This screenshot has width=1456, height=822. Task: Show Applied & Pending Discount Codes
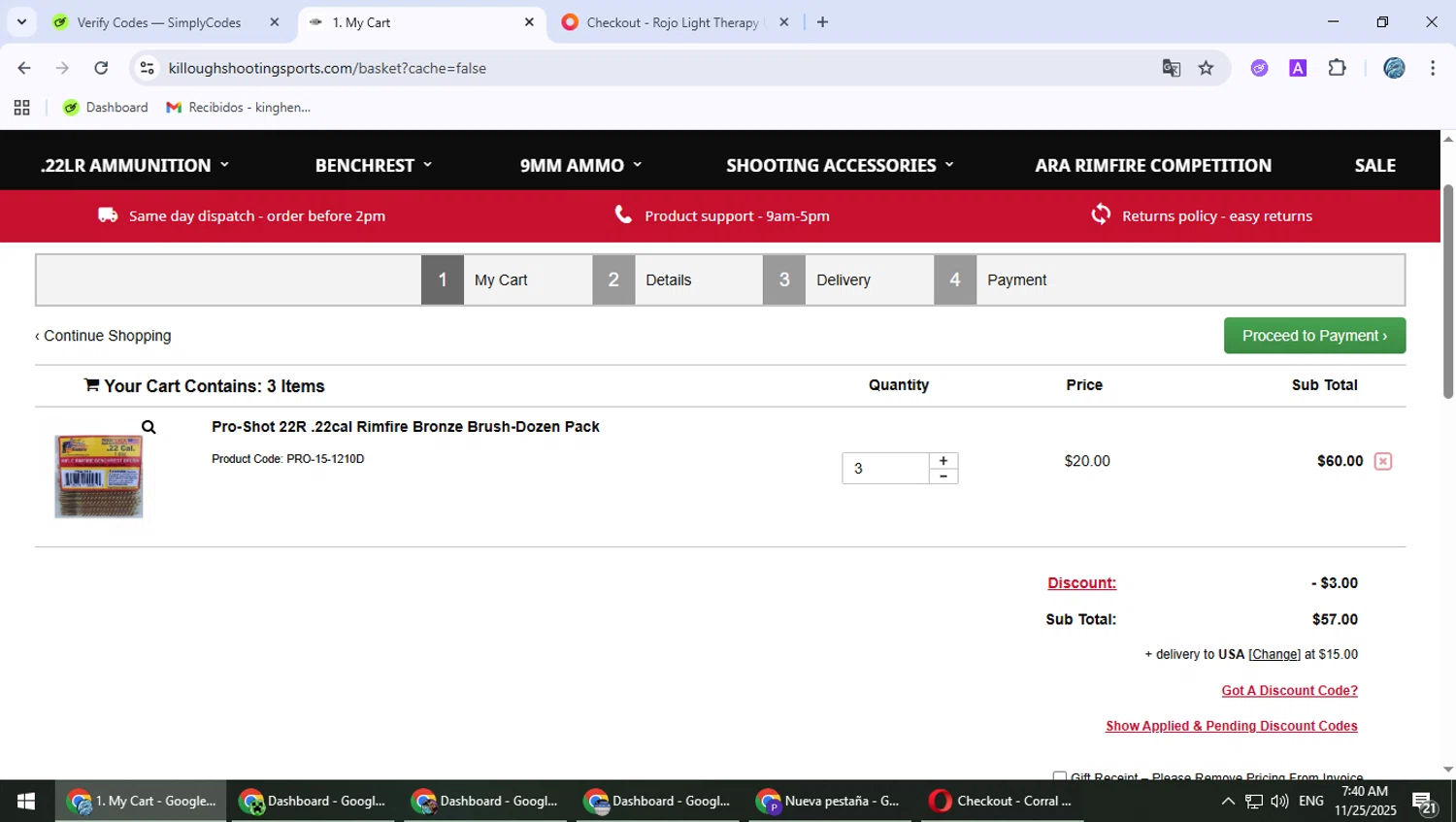click(1231, 726)
